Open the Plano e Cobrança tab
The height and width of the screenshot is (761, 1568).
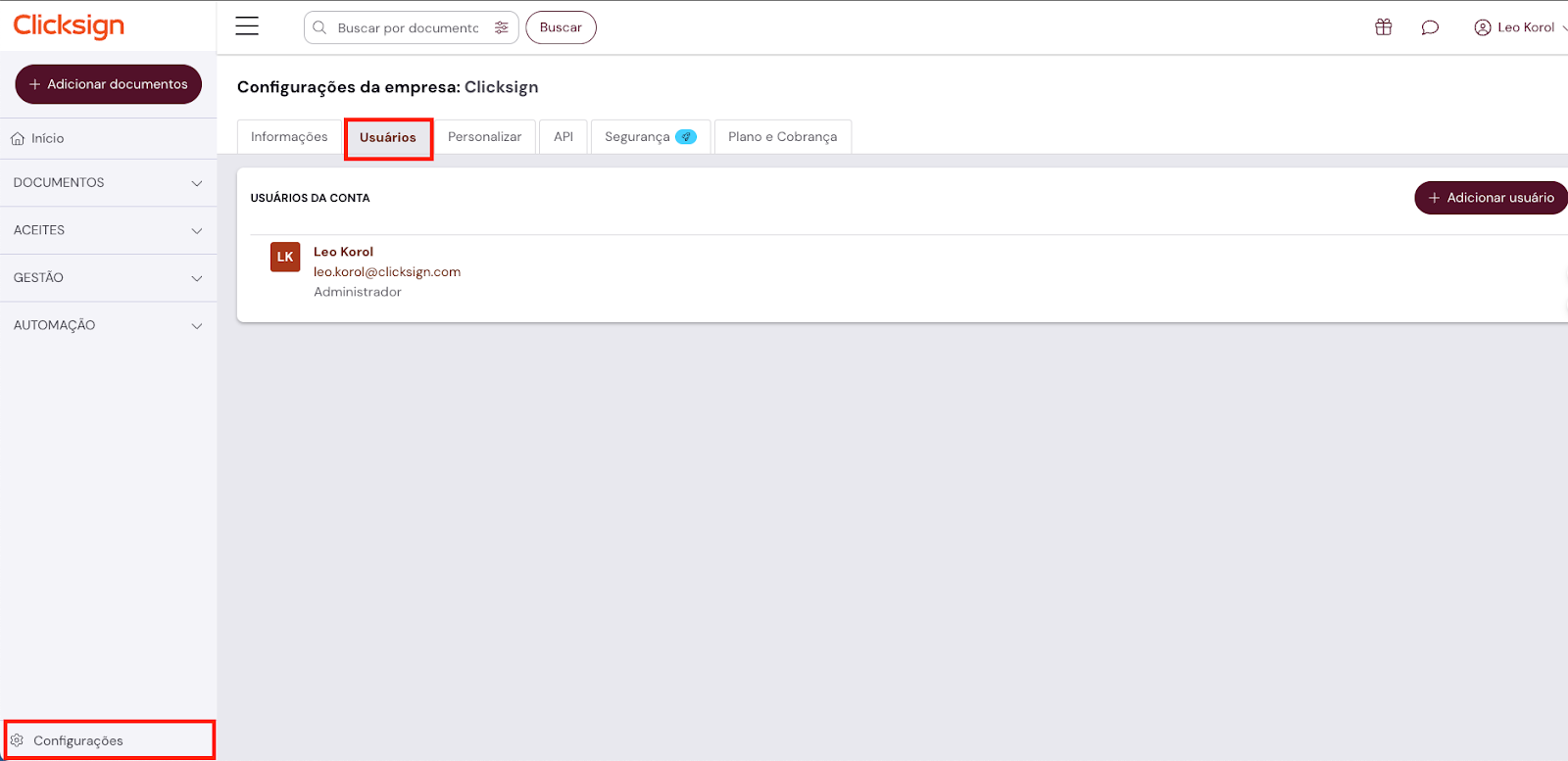click(783, 137)
